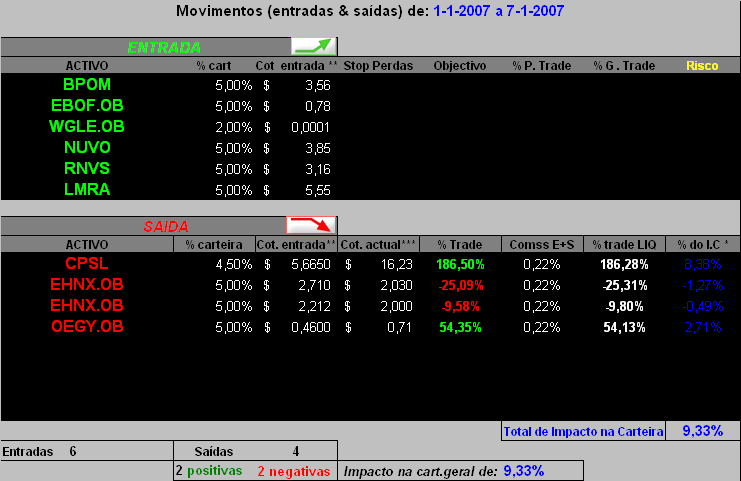741x481 pixels.
Task: Click the Saídas count 4
Action: click(x=296, y=451)
